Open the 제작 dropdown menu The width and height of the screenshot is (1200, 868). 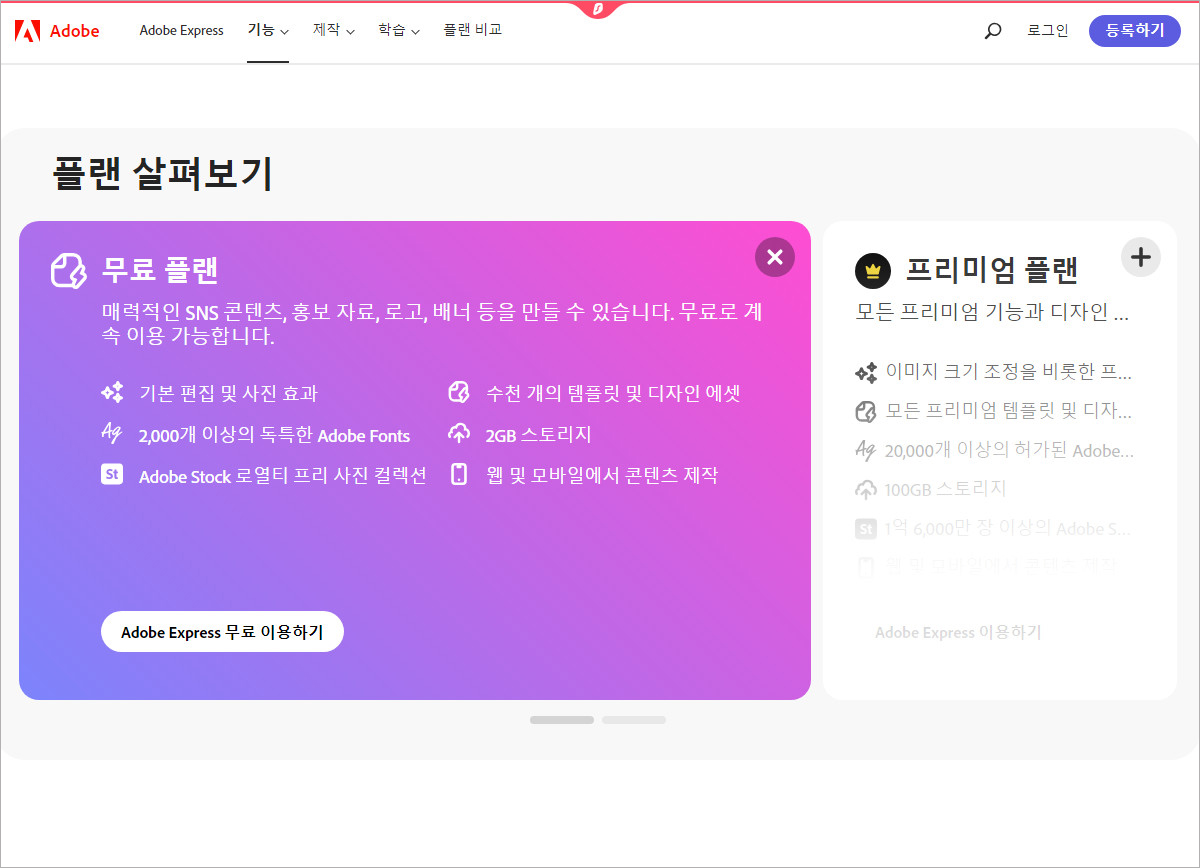click(x=334, y=30)
